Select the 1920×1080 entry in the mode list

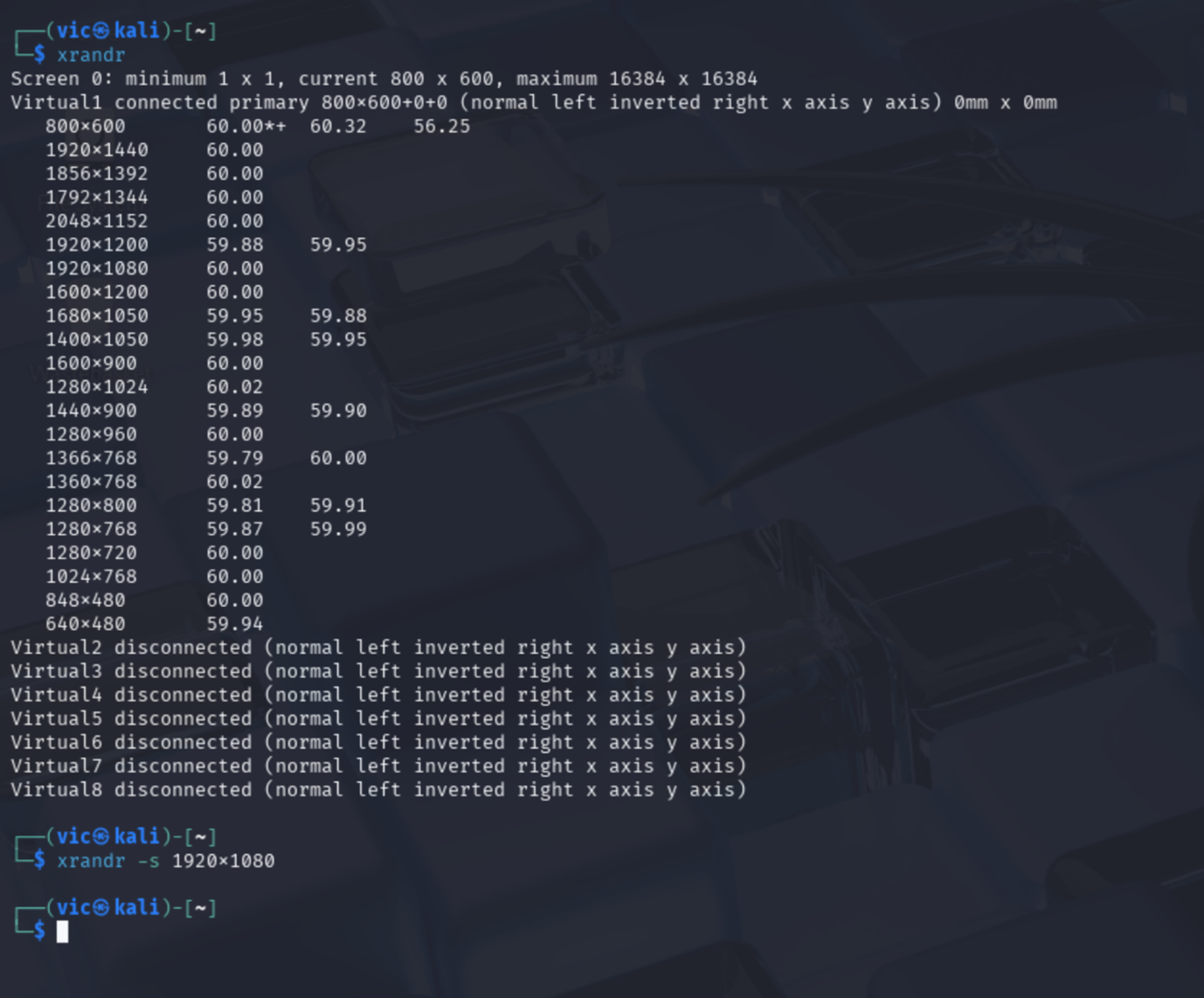(x=96, y=269)
